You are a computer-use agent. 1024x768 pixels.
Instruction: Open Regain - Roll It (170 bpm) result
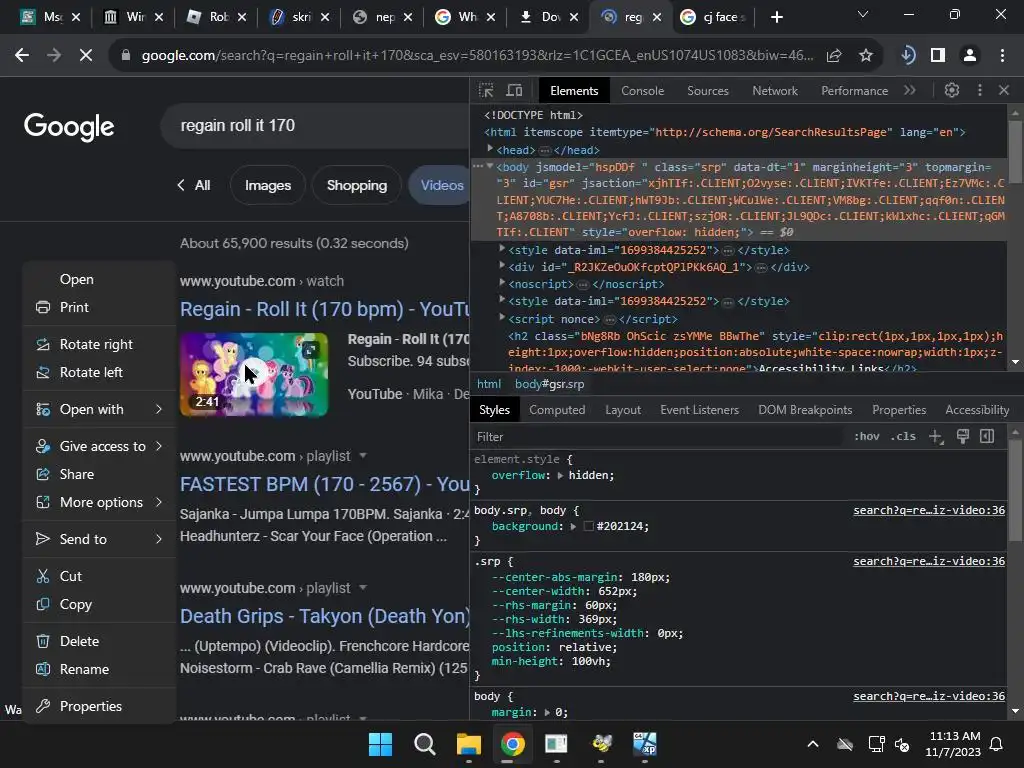(x=325, y=309)
